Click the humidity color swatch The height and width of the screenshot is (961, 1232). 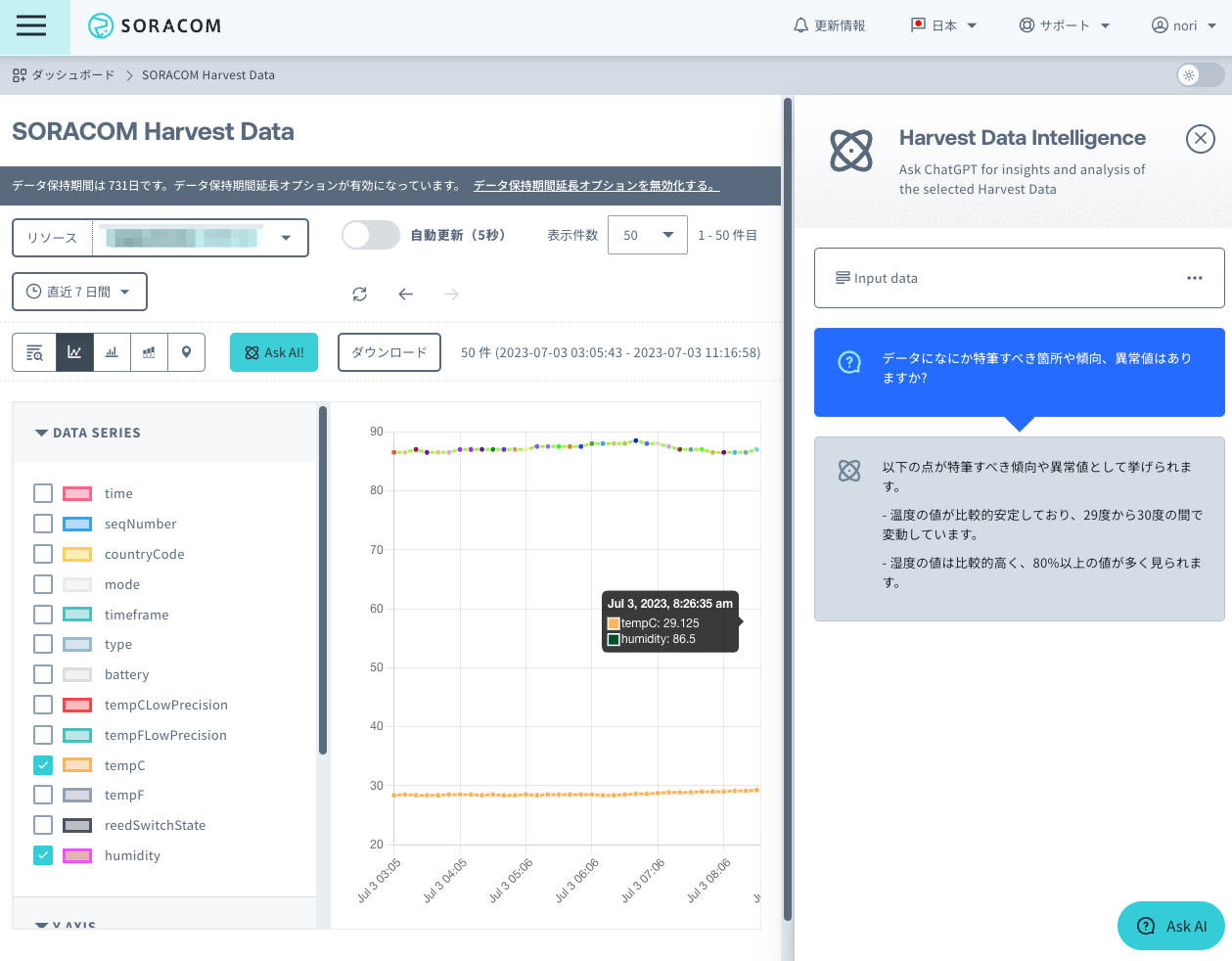pos(77,855)
